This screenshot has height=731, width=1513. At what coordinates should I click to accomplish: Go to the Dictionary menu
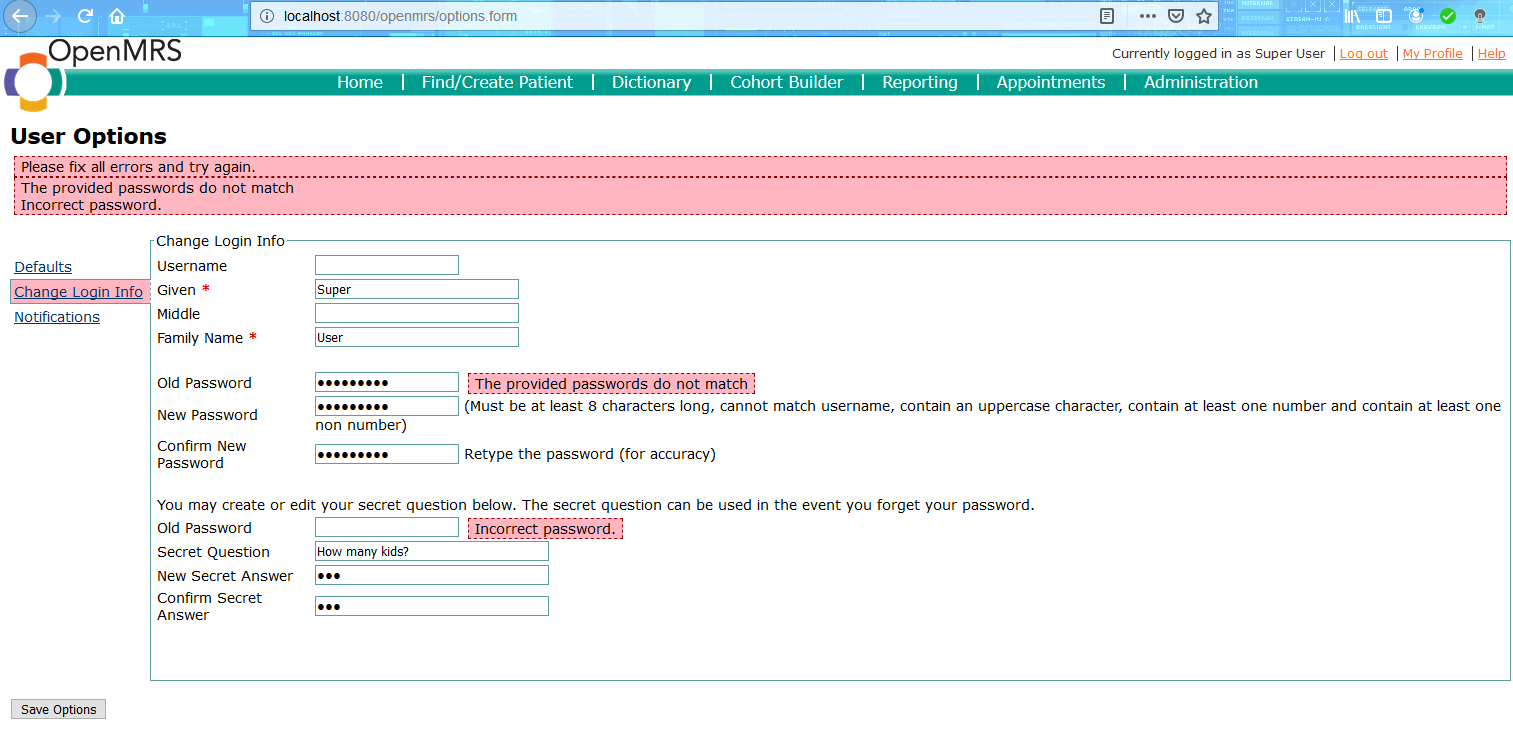[651, 82]
